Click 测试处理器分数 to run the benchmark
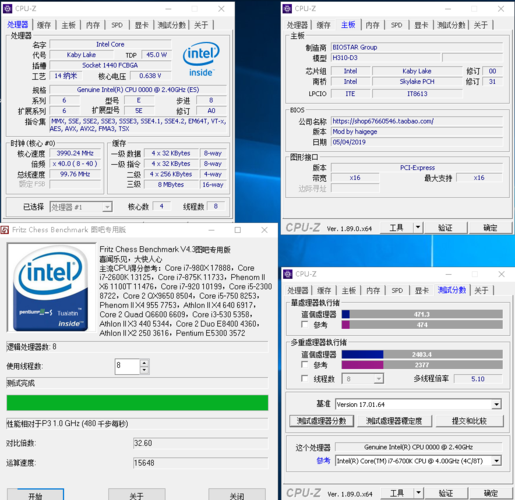Viewport: 515px width, 500px height. tap(322, 421)
